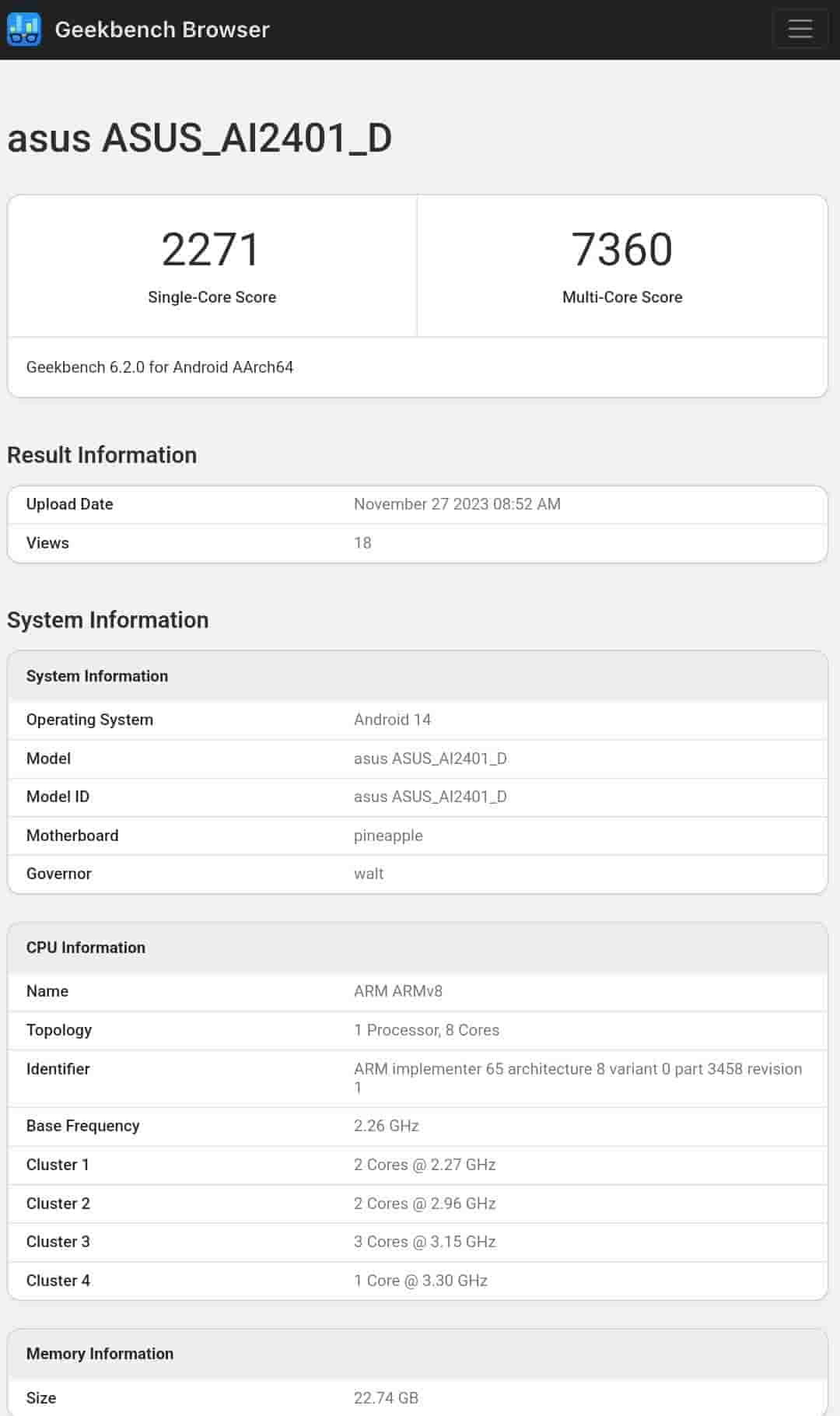Click the Views row showing 18
Image resolution: width=840 pixels, height=1416 pixels.
[362, 543]
